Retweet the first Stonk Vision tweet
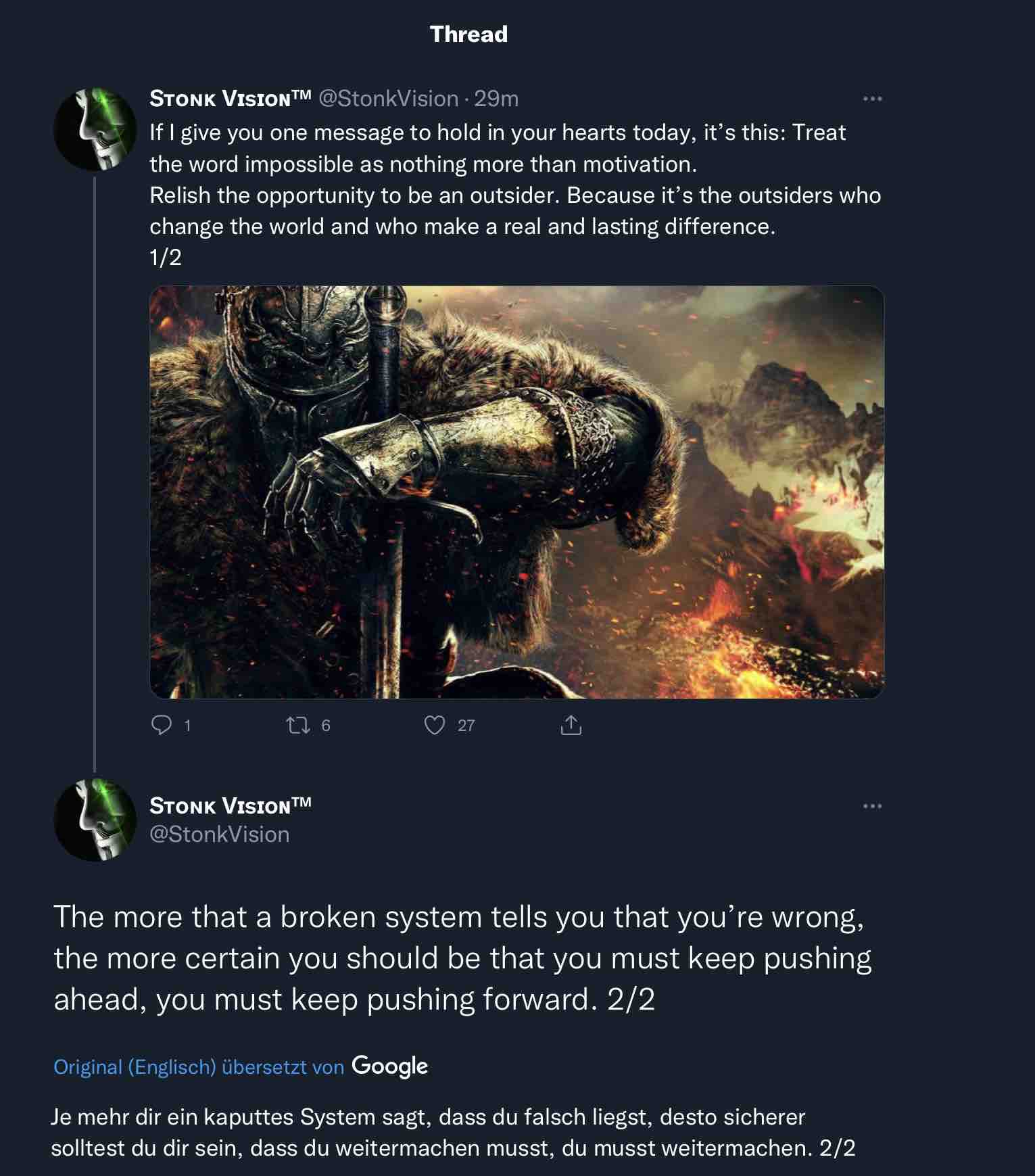This screenshot has height=1176, width=1035. (x=298, y=726)
